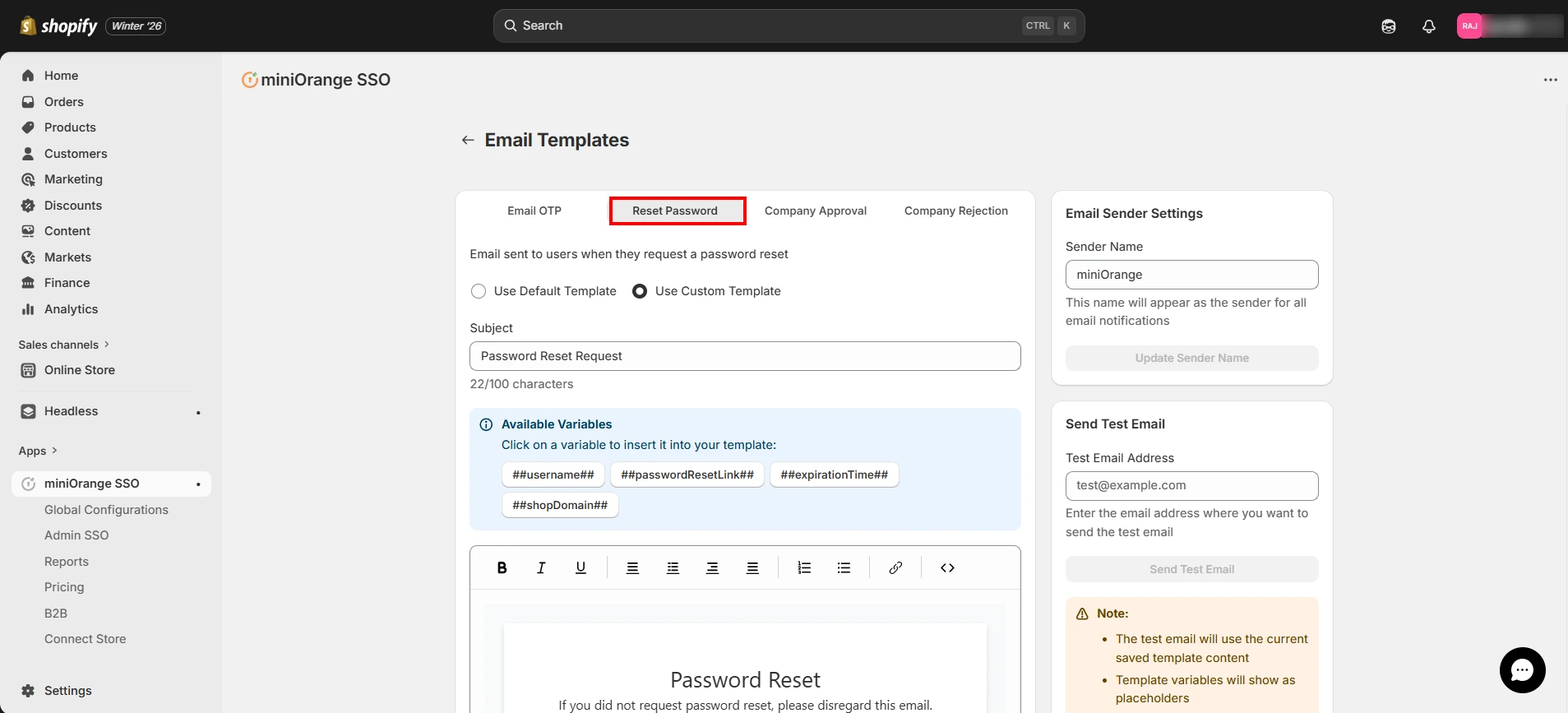This screenshot has width=1568, height=713.
Task: Apply justify alignment in editor toolbar
Action: 752,567
